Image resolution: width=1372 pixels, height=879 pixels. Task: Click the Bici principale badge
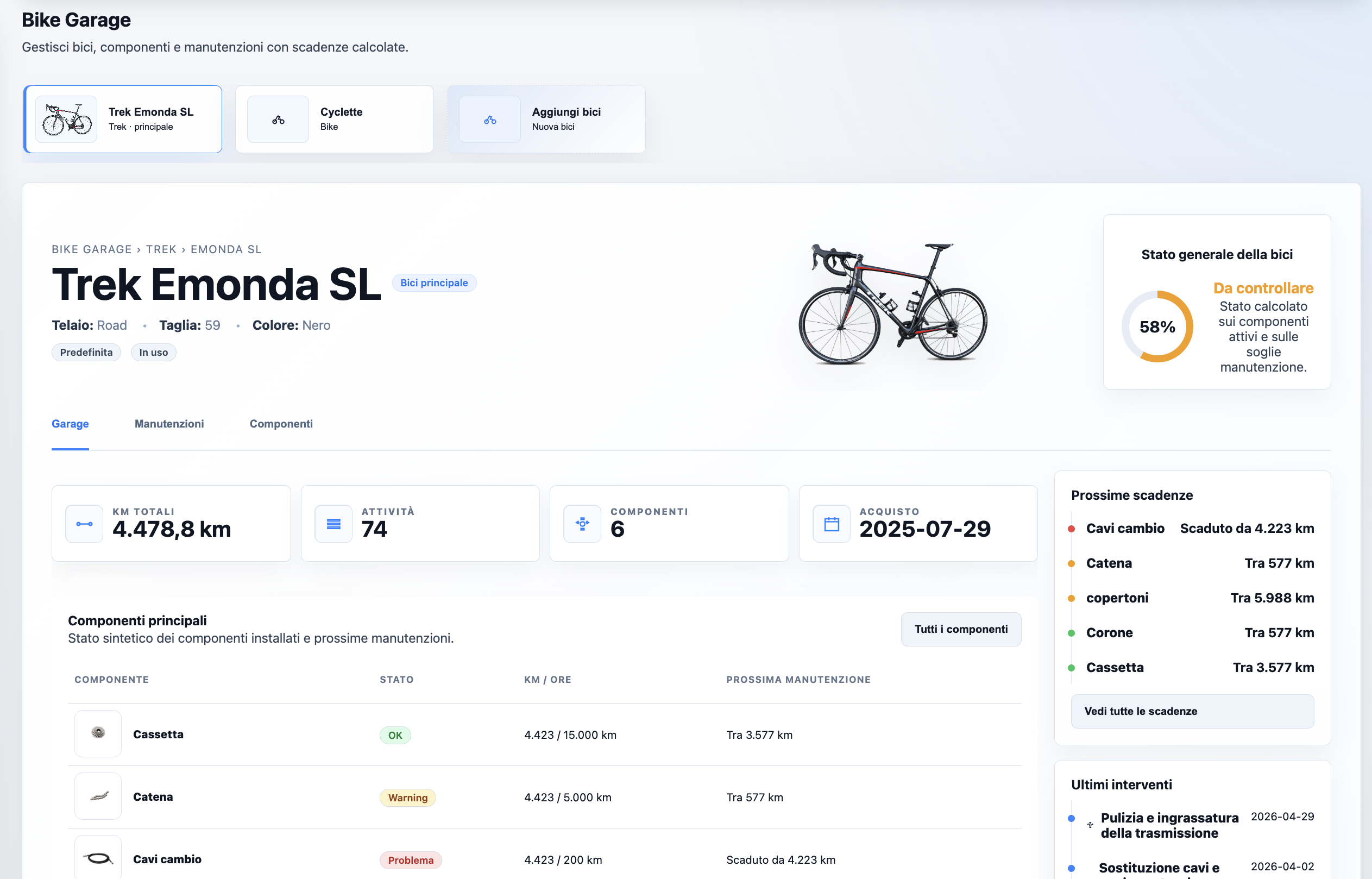(434, 282)
